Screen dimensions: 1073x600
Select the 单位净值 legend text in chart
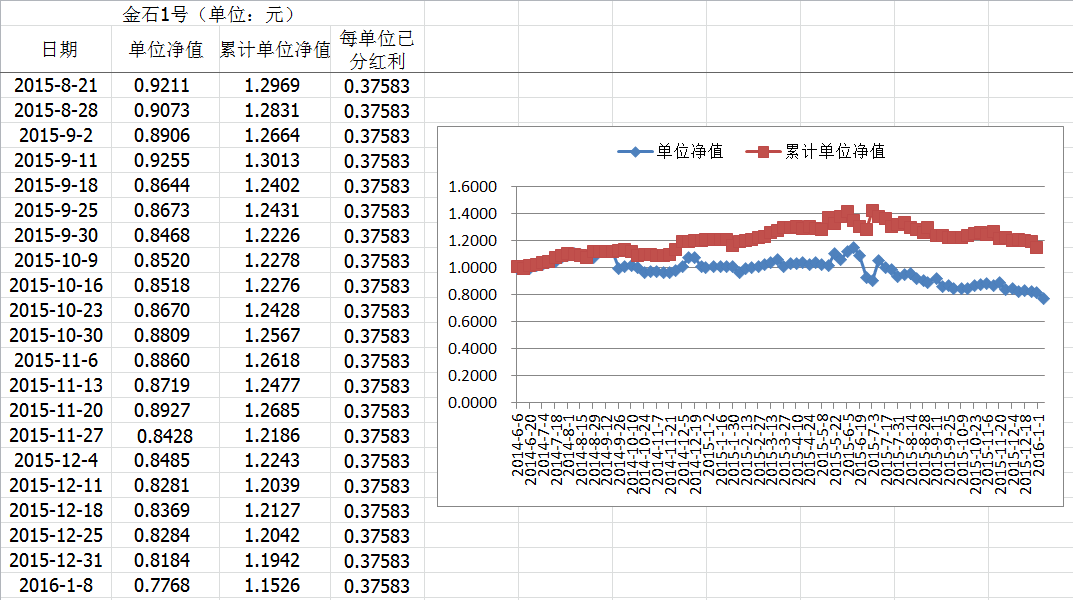689,152
